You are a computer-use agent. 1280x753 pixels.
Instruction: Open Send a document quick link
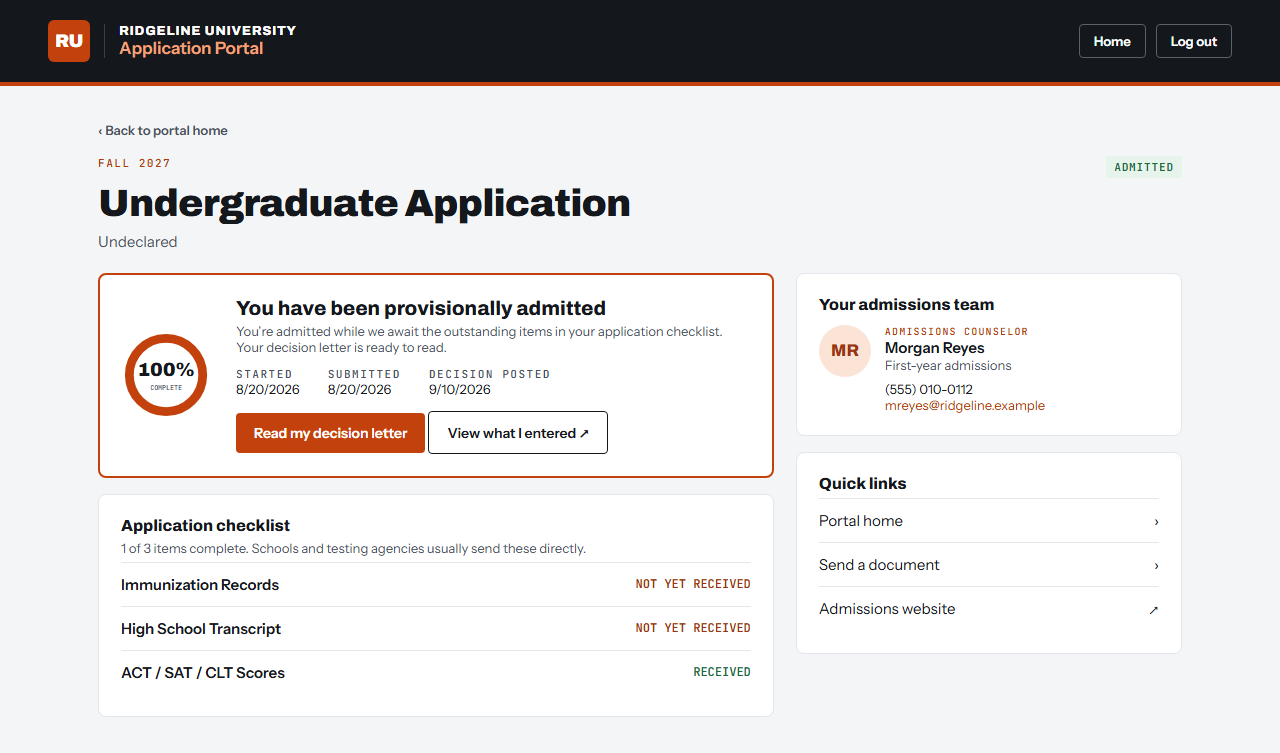click(989, 565)
